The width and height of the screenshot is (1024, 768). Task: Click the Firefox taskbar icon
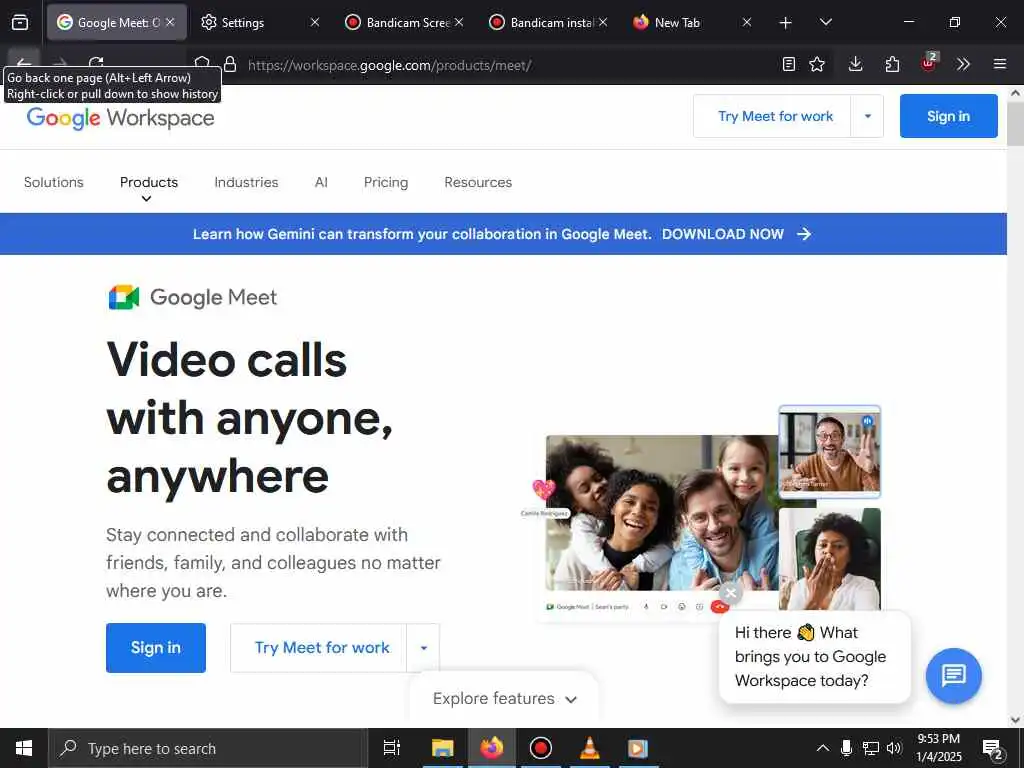492,748
